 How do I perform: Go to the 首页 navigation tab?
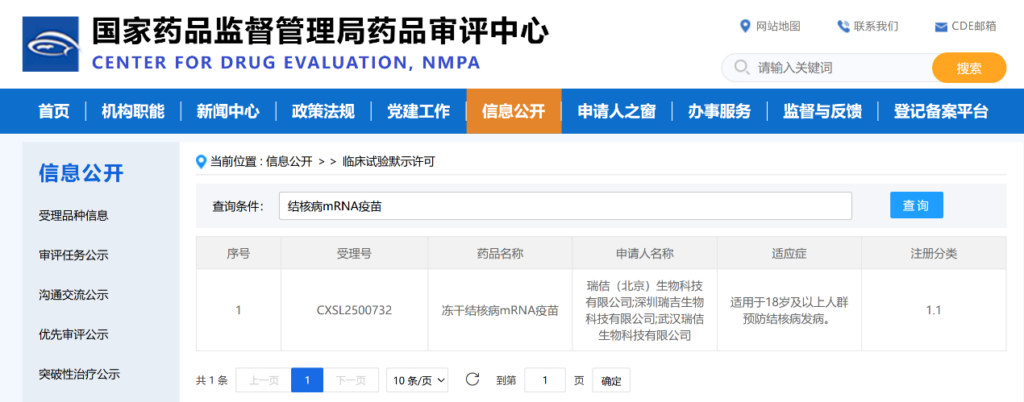click(54, 111)
